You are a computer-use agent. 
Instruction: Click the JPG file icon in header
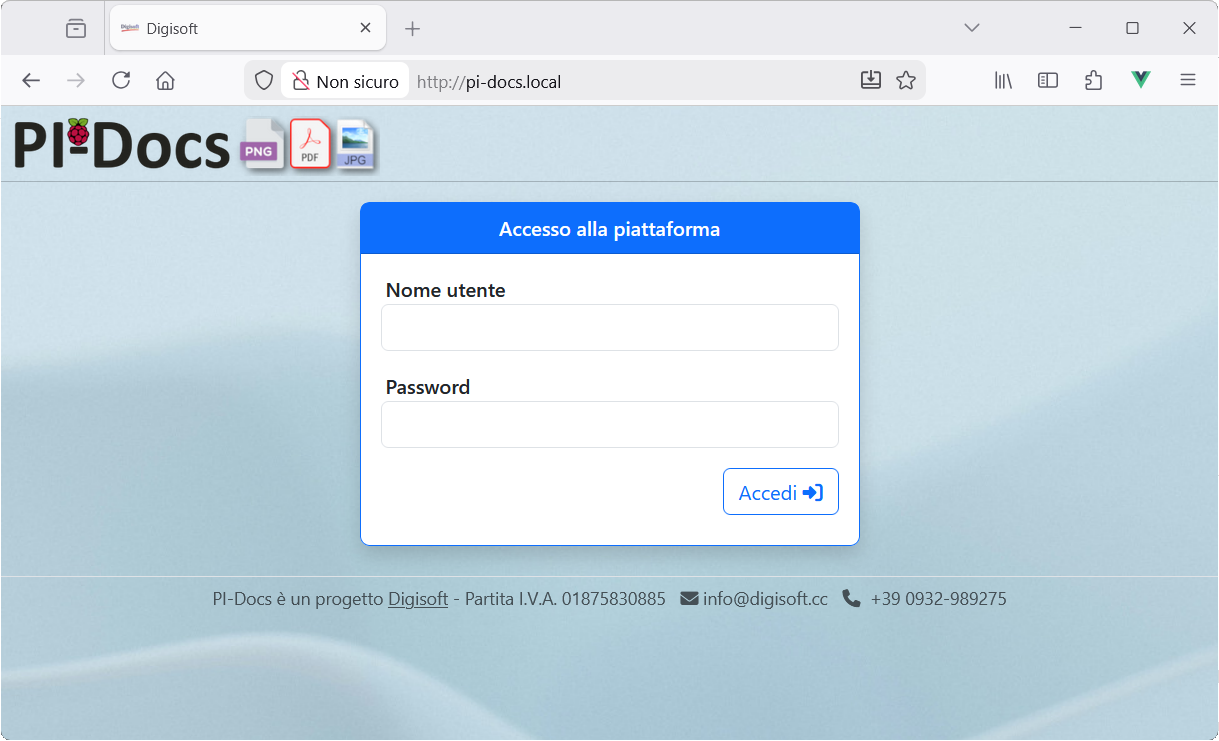coord(355,144)
